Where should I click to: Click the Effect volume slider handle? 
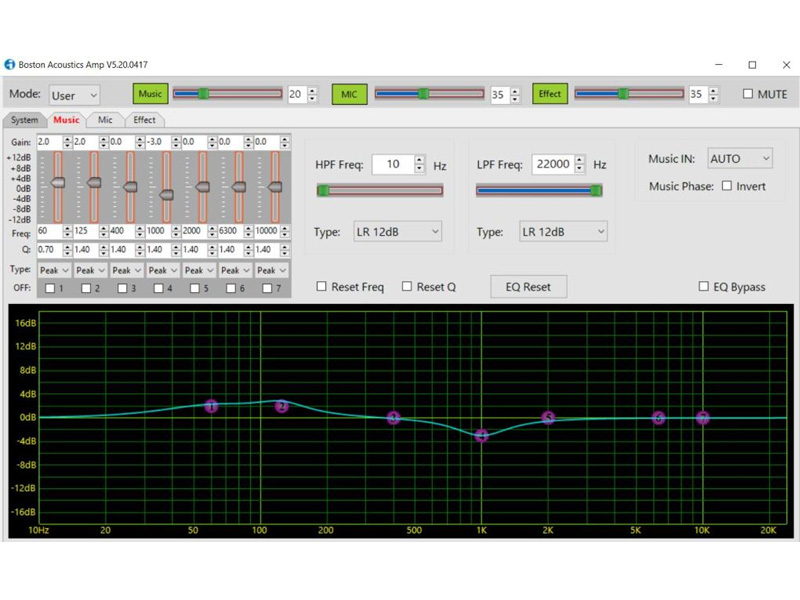pos(623,93)
